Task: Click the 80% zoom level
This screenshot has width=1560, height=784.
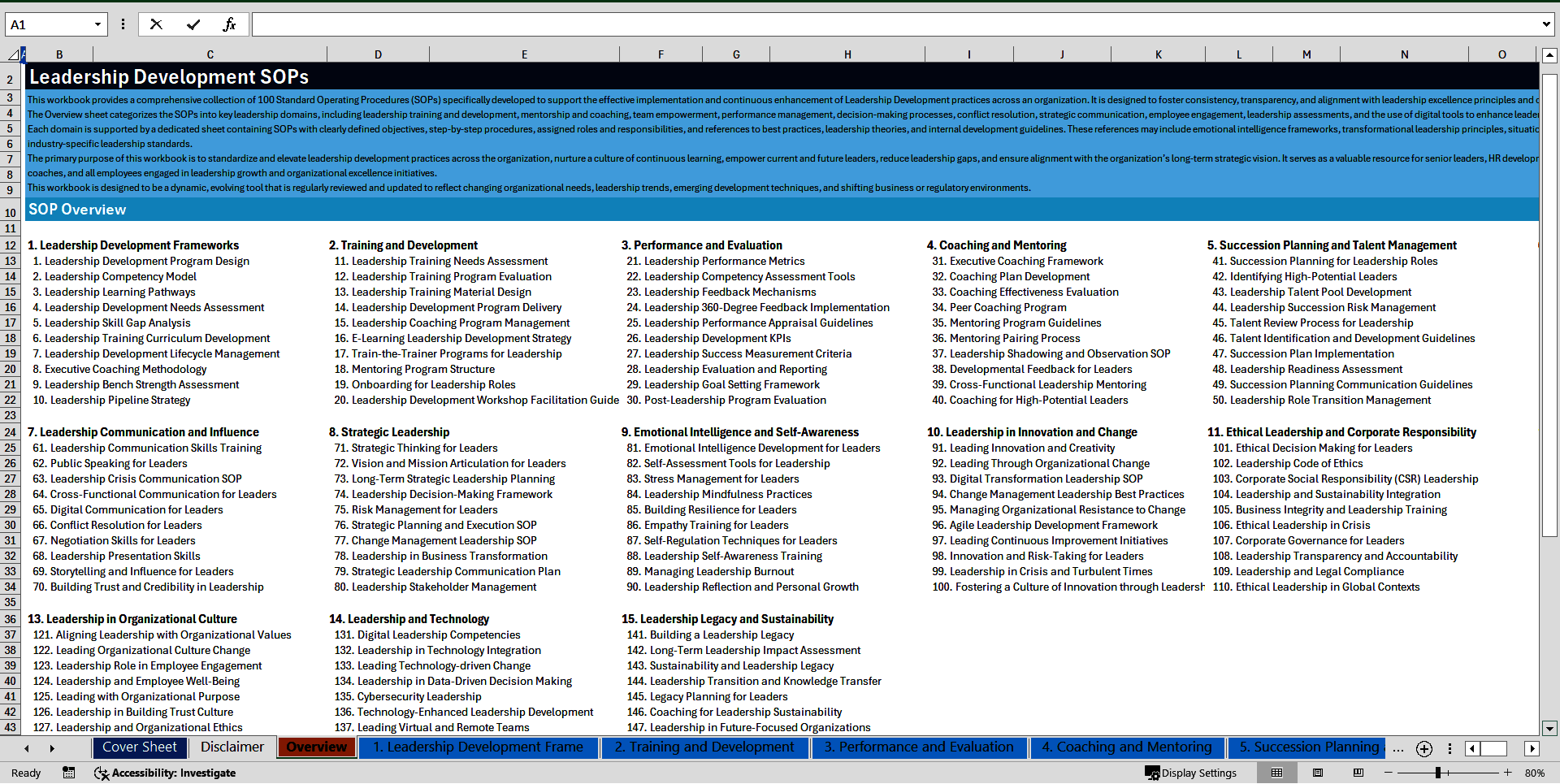Action: click(1535, 773)
